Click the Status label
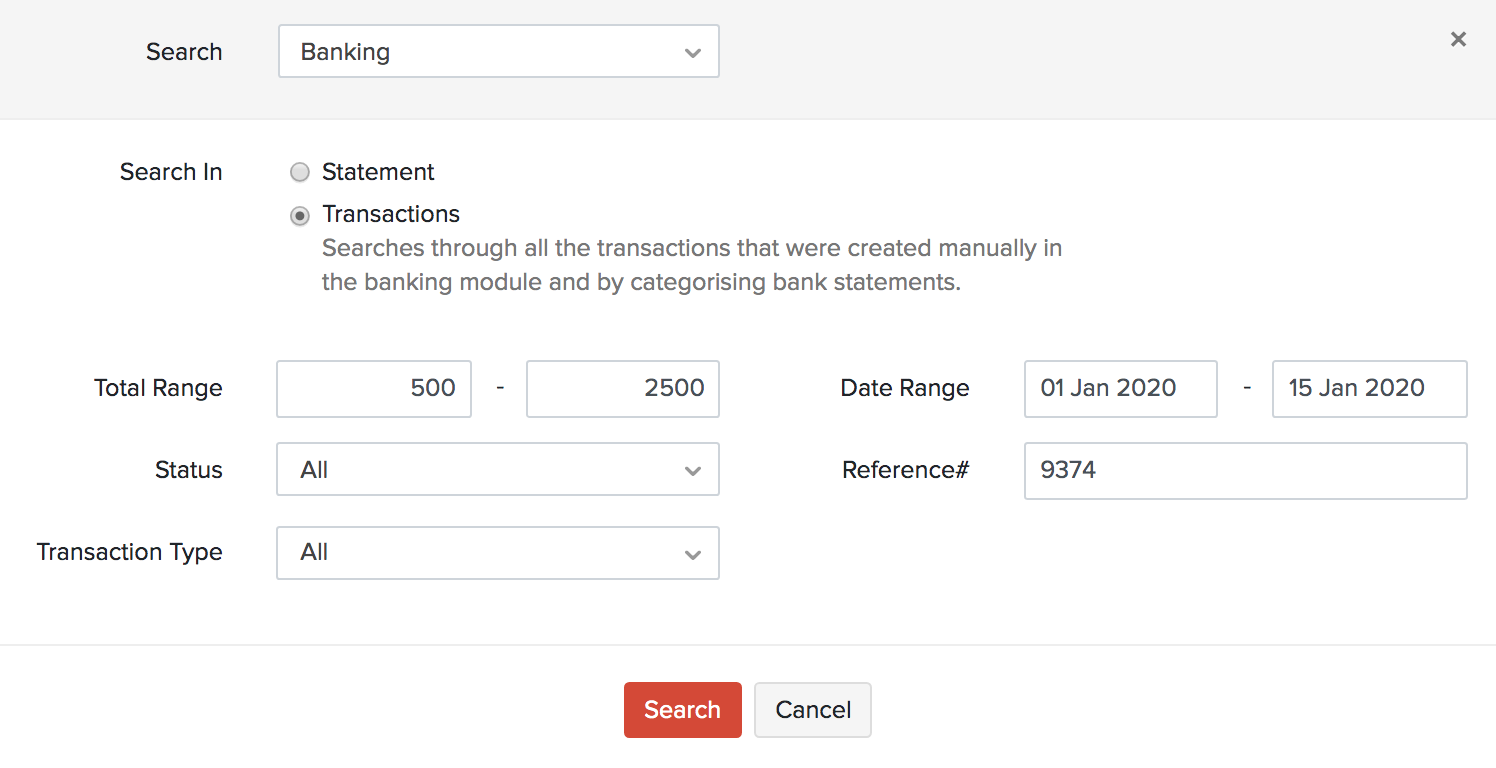Screen dimensions: 1496x768 pos(189,470)
